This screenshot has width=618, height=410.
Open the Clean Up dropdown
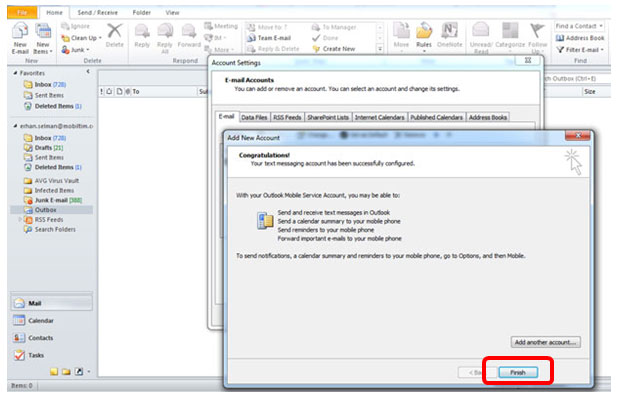coord(82,38)
